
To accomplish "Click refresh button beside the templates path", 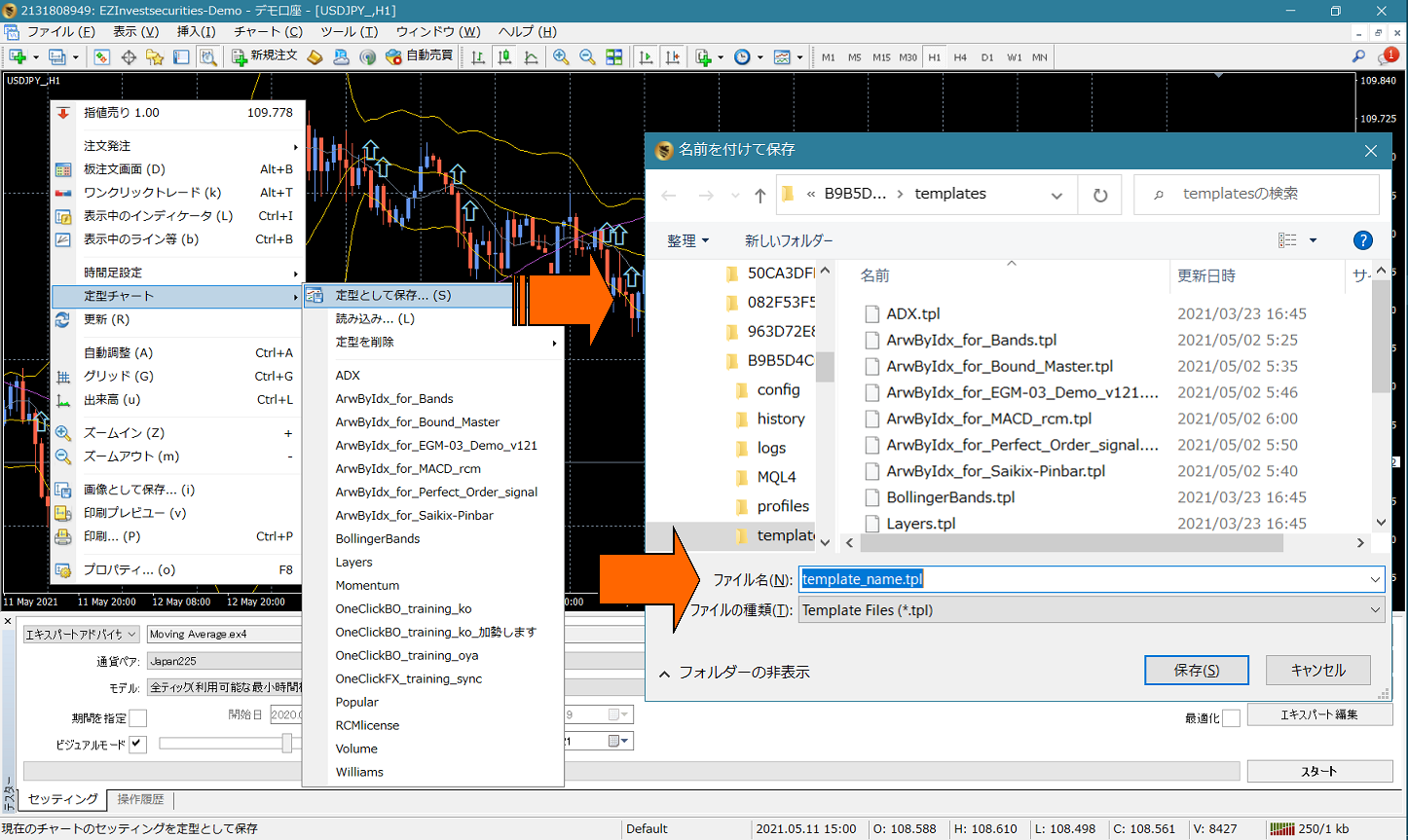I will [1100, 195].
